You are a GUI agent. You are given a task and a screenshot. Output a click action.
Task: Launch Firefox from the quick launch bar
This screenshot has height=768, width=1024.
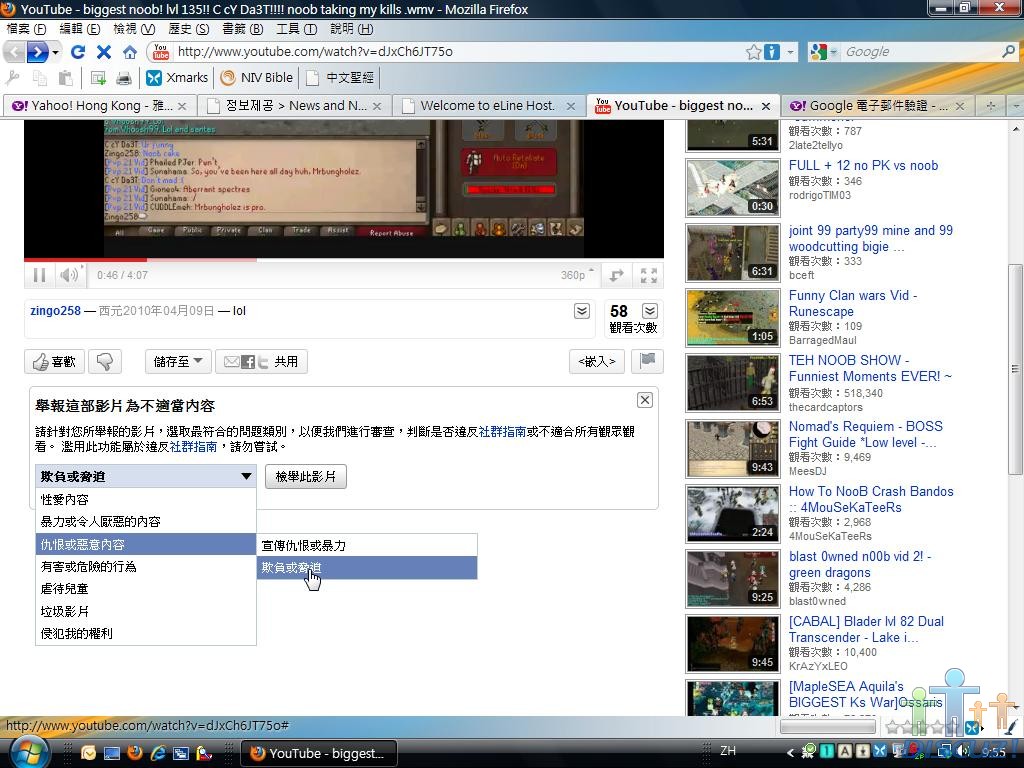point(135,753)
